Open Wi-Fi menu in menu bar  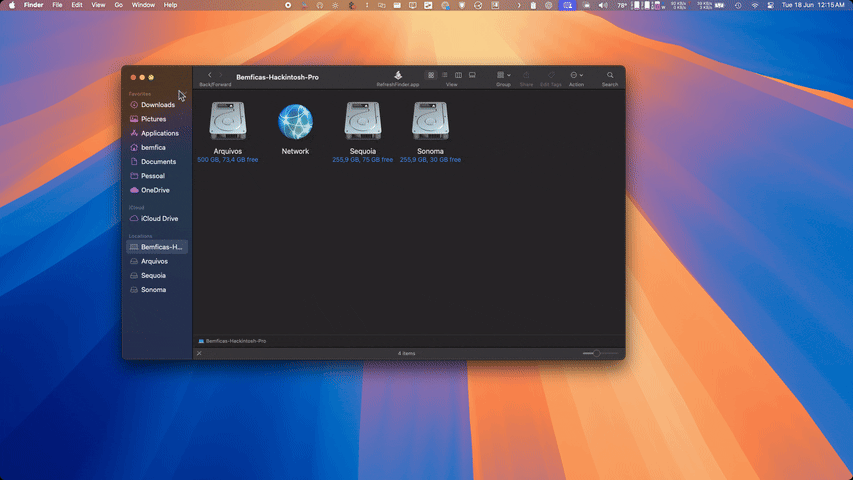[755, 5]
